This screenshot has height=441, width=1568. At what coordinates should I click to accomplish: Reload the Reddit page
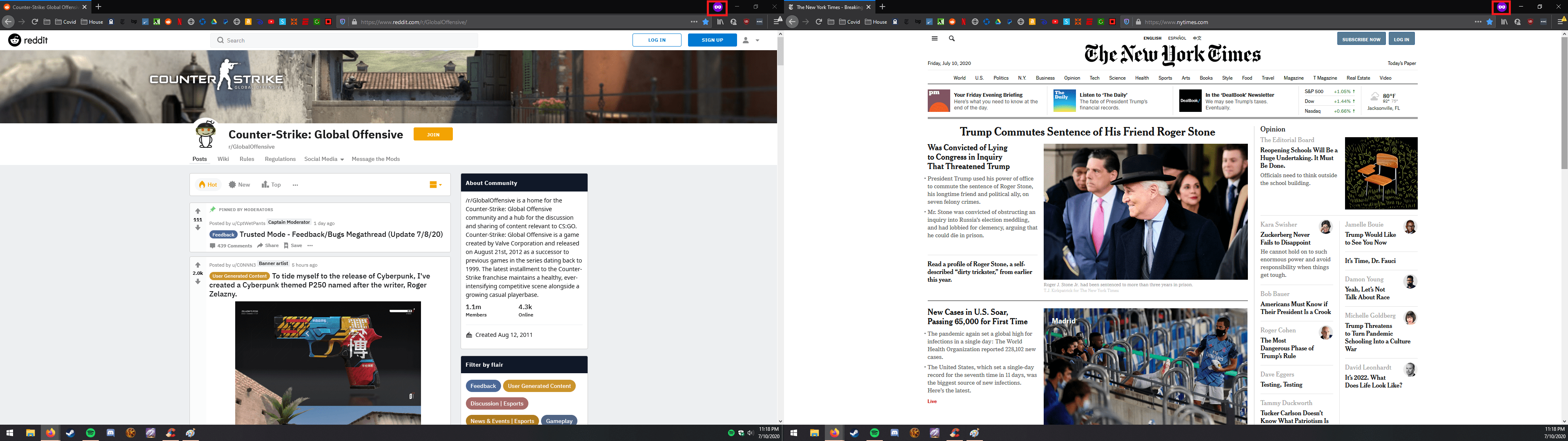(35, 22)
